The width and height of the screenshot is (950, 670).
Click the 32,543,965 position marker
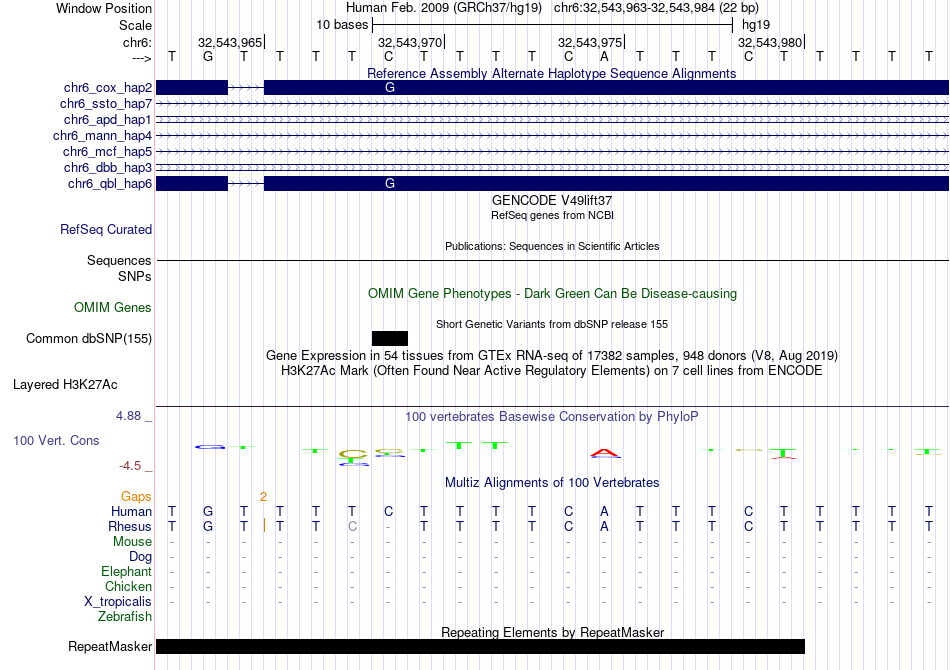click(230, 42)
